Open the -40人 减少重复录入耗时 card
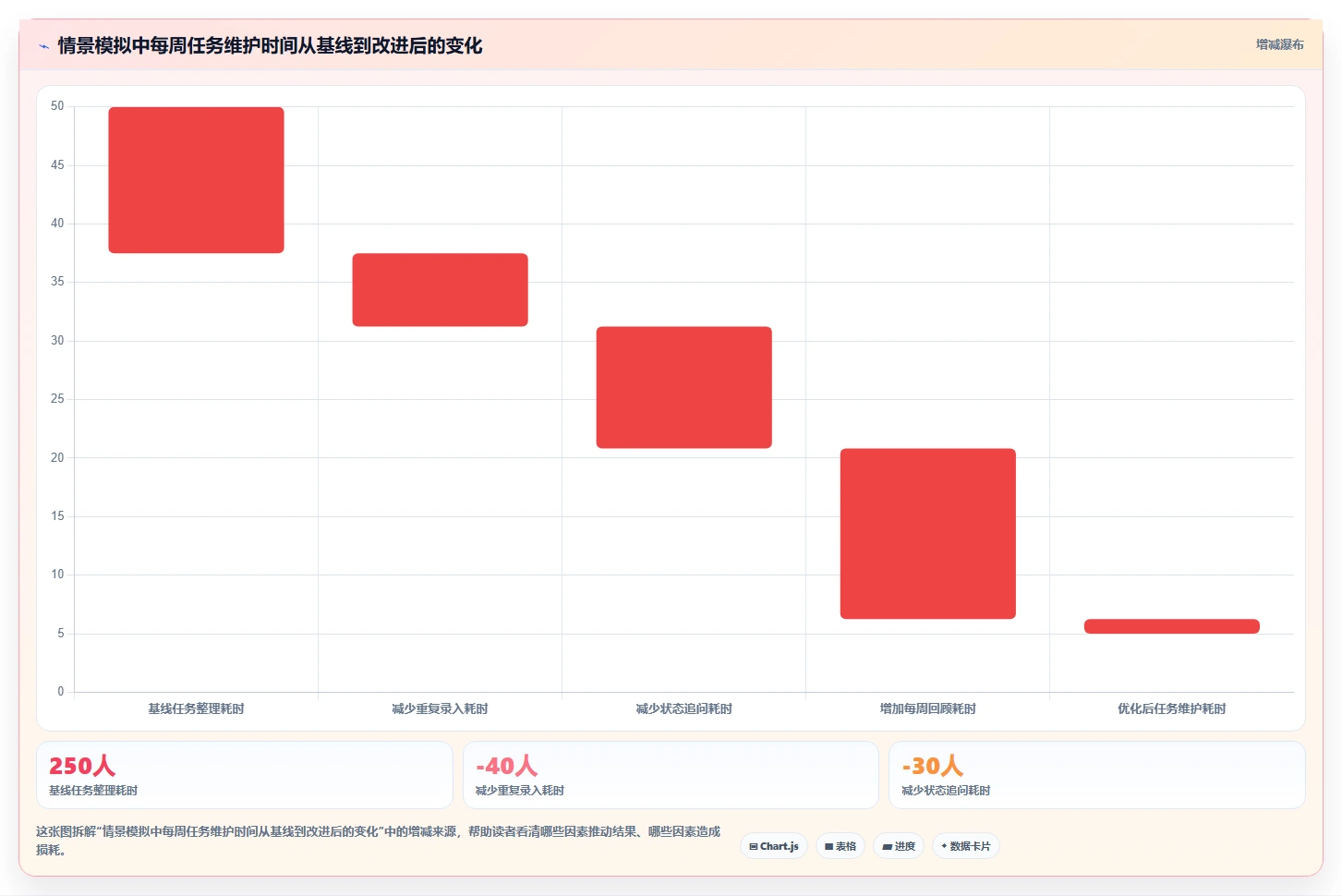 coord(671,775)
